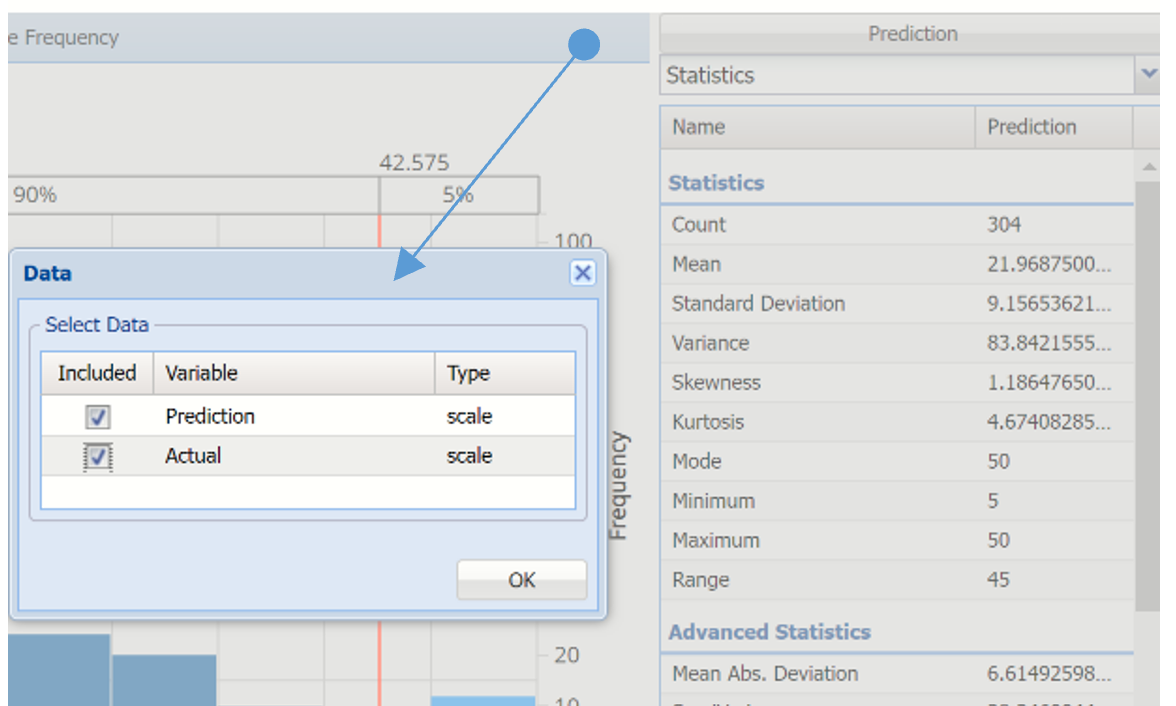Collapse the Statistics section header
The height and width of the screenshot is (706, 1176).
[716, 183]
